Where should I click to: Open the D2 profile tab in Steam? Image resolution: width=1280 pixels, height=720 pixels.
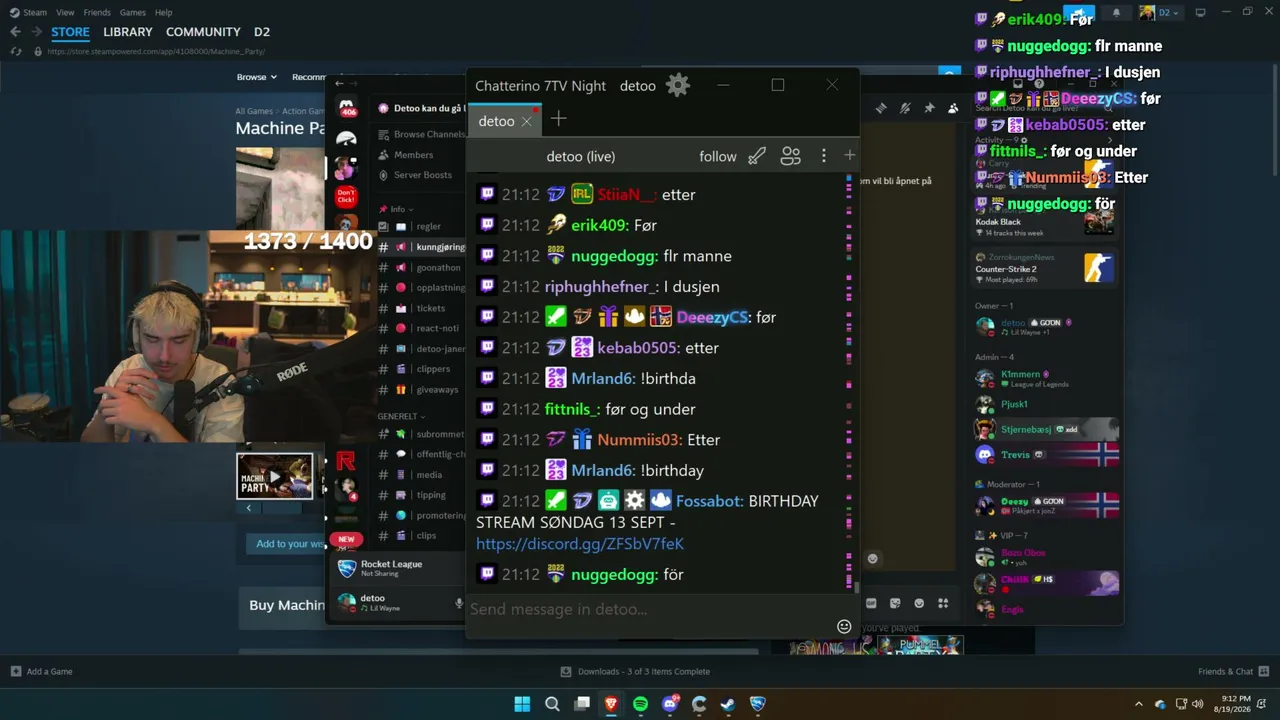[x=262, y=32]
